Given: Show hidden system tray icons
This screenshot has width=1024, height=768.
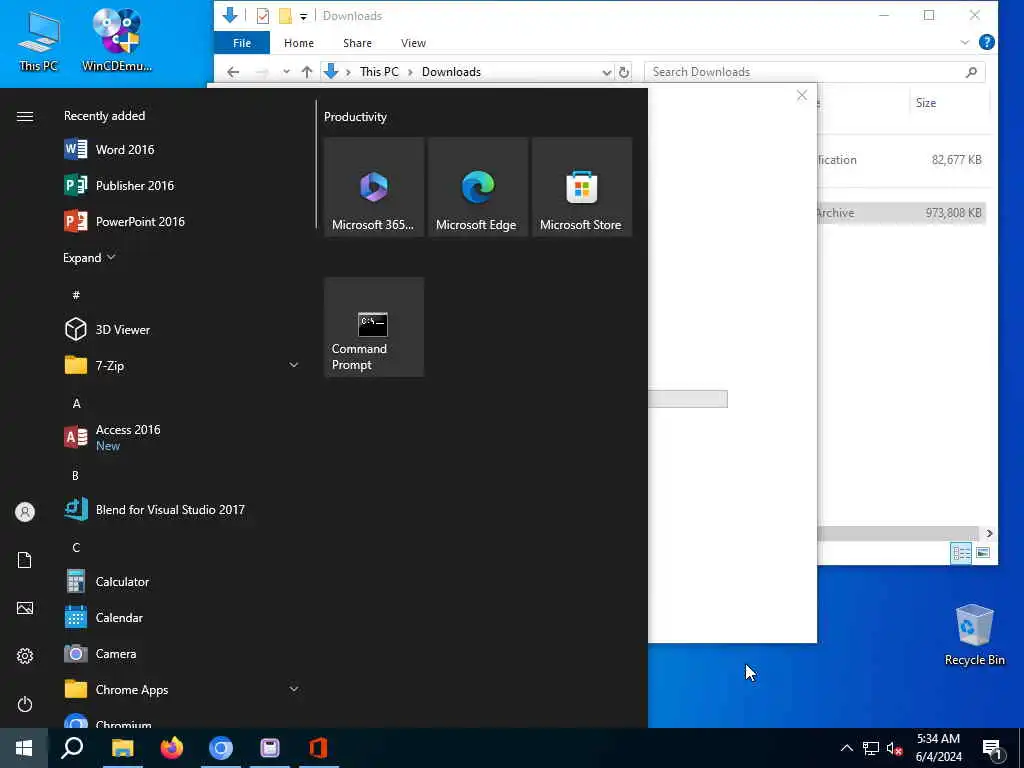Looking at the screenshot, I should tap(846, 748).
